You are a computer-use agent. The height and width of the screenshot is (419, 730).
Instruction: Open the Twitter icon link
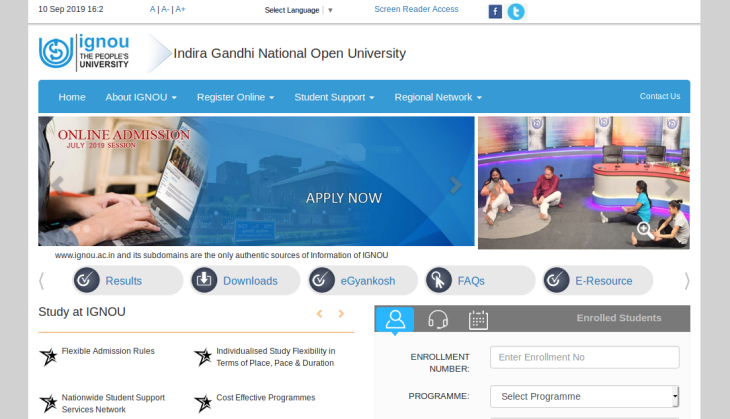pos(515,12)
